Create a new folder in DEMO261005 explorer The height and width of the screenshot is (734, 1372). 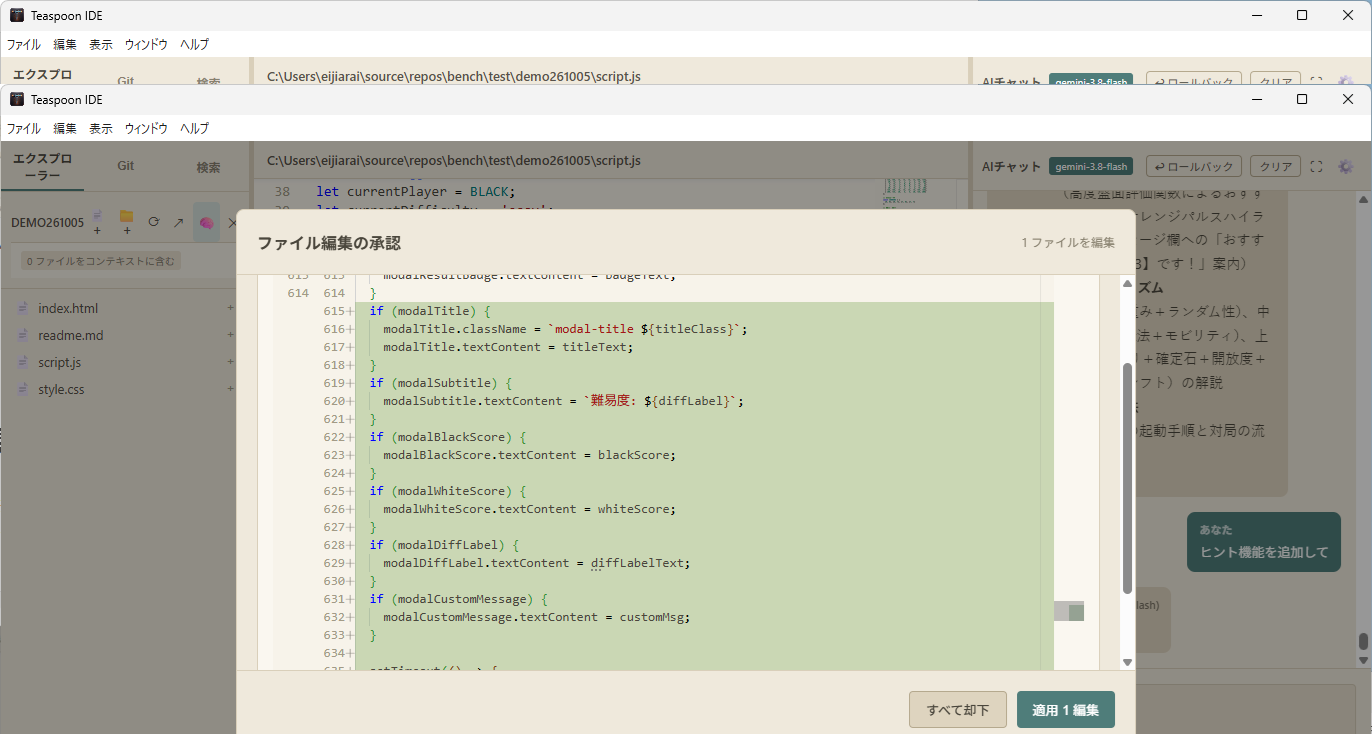pyautogui.click(x=126, y=222)
